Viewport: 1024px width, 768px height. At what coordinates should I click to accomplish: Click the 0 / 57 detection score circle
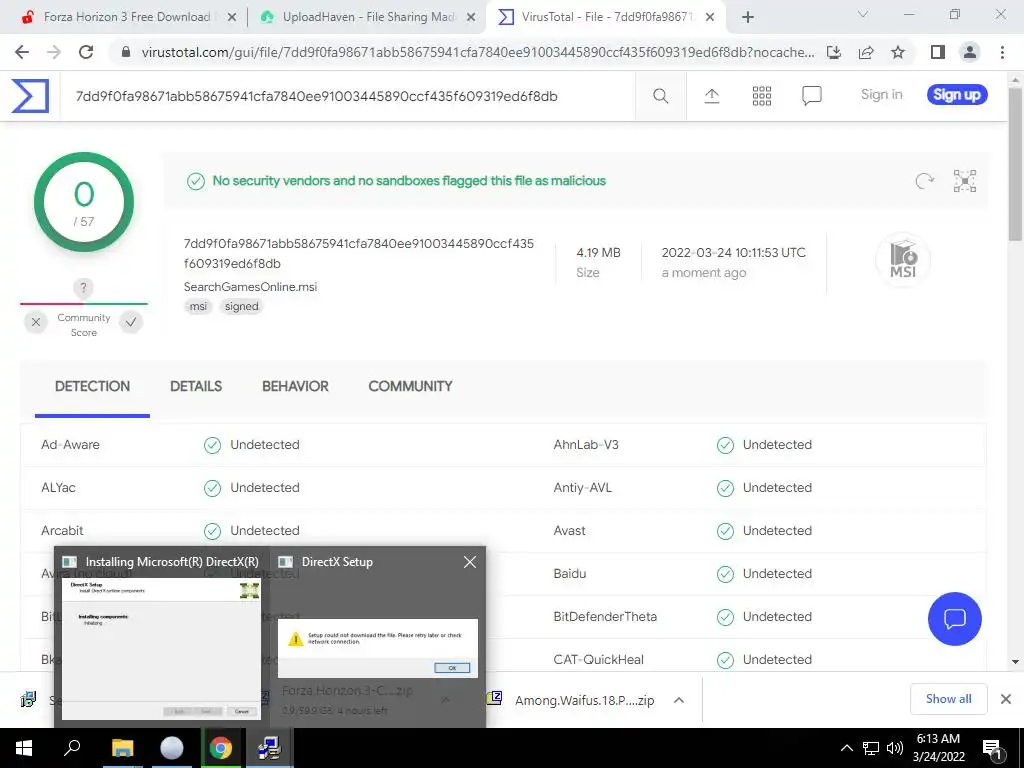(84, 202)
